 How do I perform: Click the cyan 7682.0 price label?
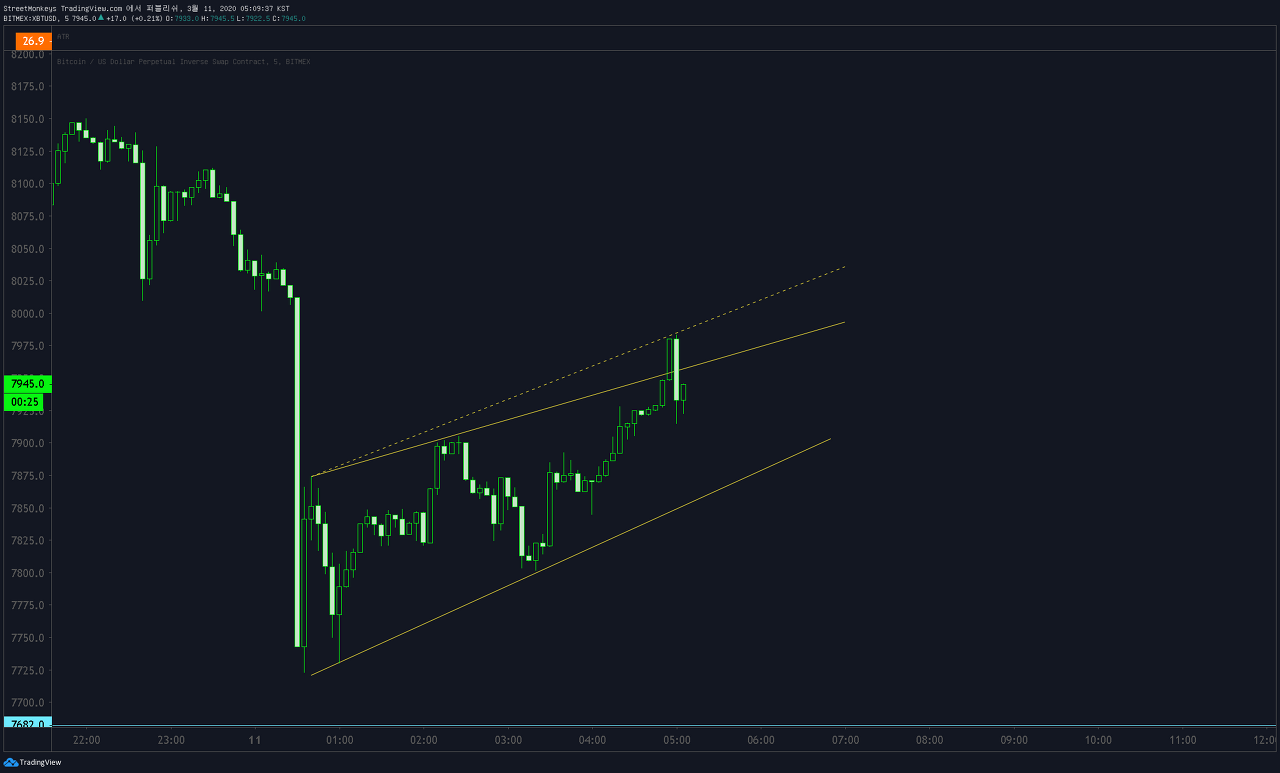pyautogui.click(x=27, y=723)
